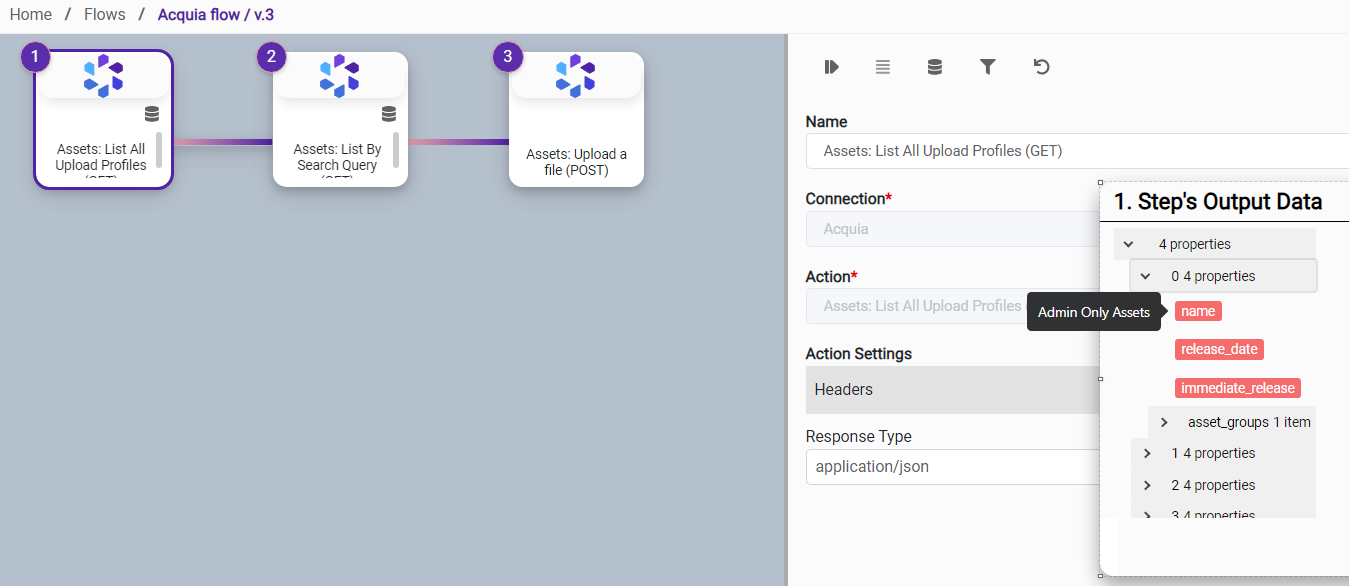Click database icon on step 1 node
1349x586 pixels.
tap(151, 113)
